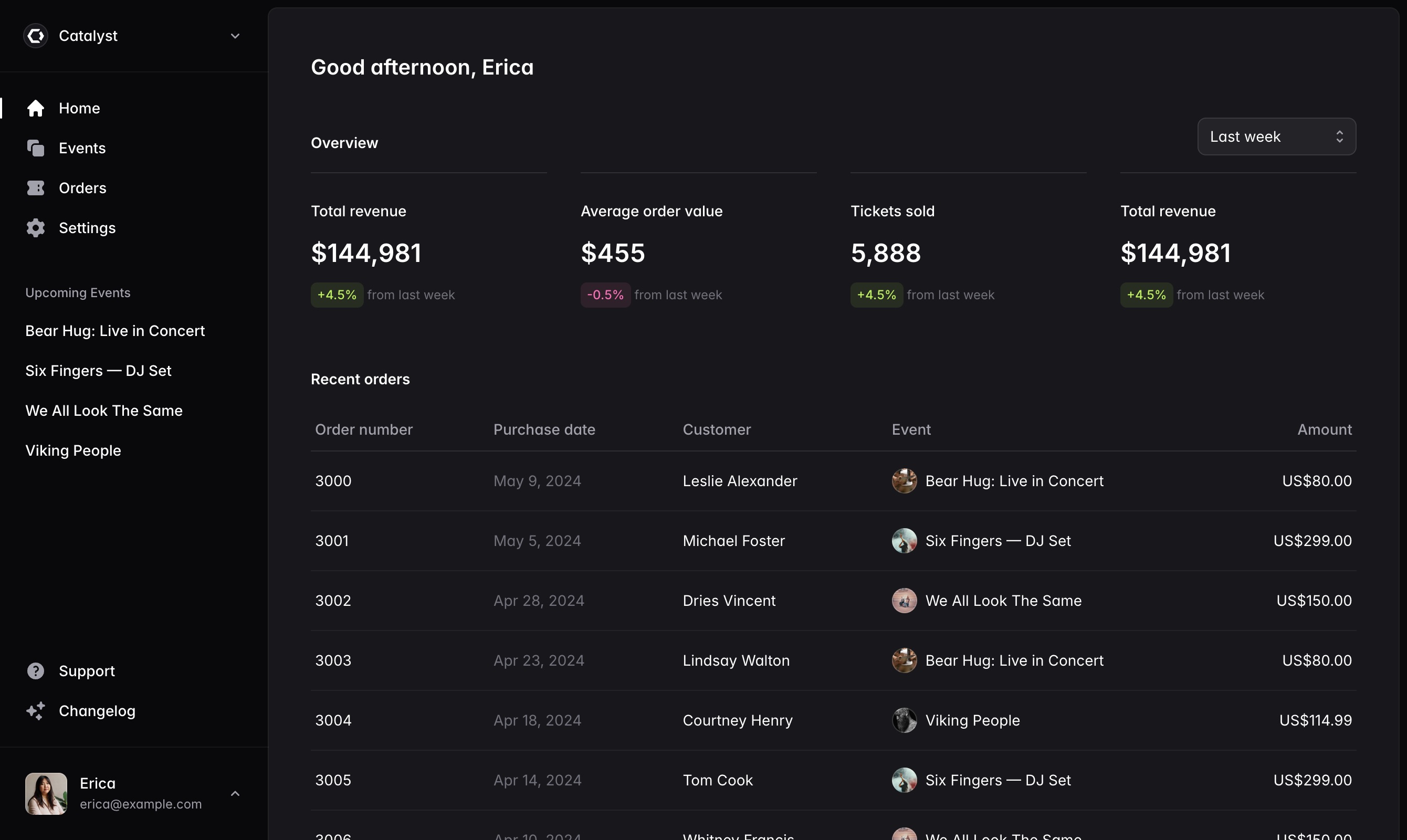Open the Last week period dropdown
The height and width of the screenshot is (840, 1407).
1276,136
